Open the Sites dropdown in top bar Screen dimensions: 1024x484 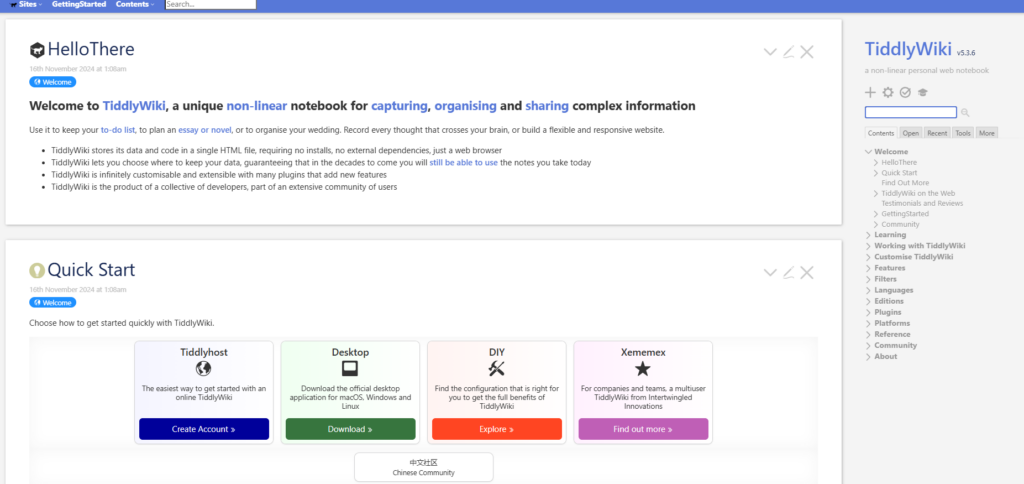26,5
